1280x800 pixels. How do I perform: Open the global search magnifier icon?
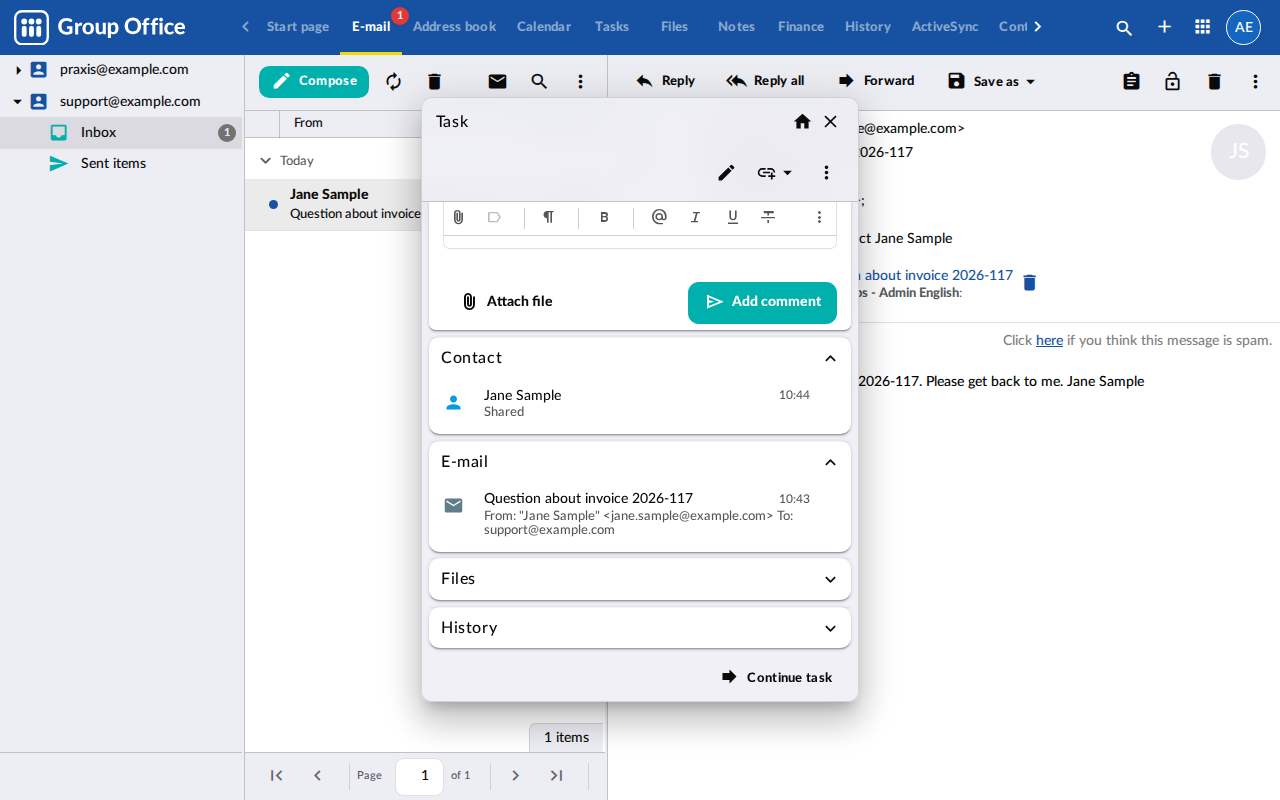click(1124, 28)
